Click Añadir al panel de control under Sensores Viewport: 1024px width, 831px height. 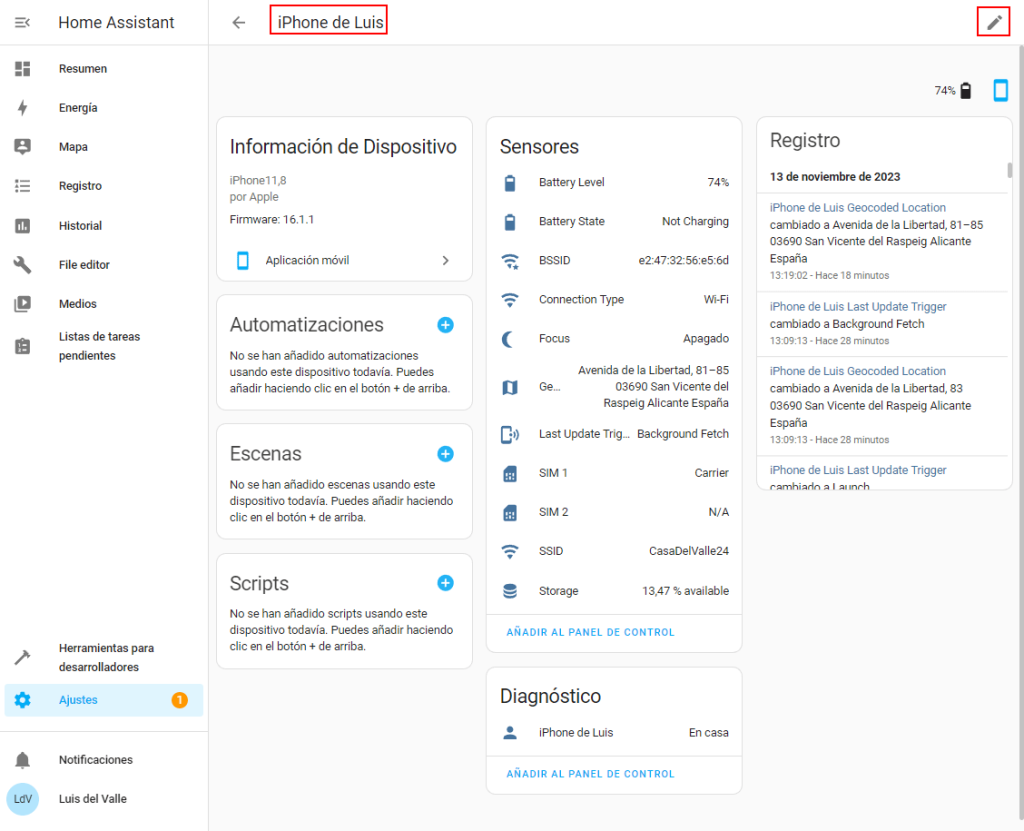[x=590, y=632]
